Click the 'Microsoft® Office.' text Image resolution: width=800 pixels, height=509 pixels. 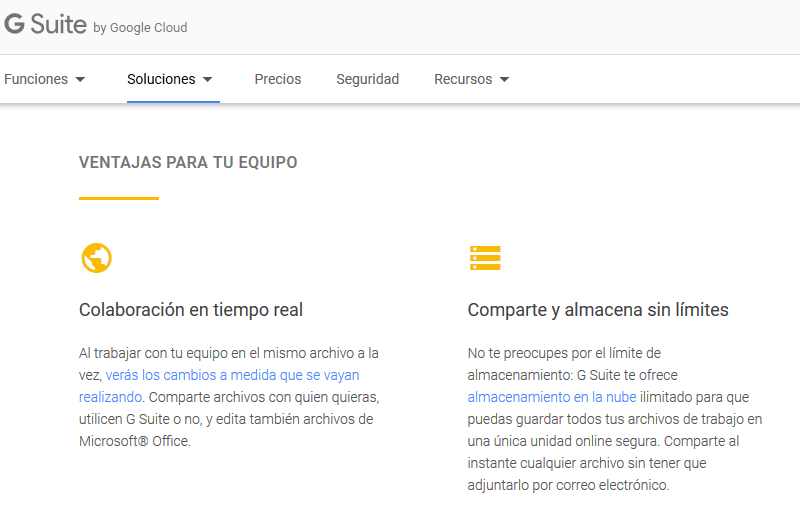click(x=135, y=441)
